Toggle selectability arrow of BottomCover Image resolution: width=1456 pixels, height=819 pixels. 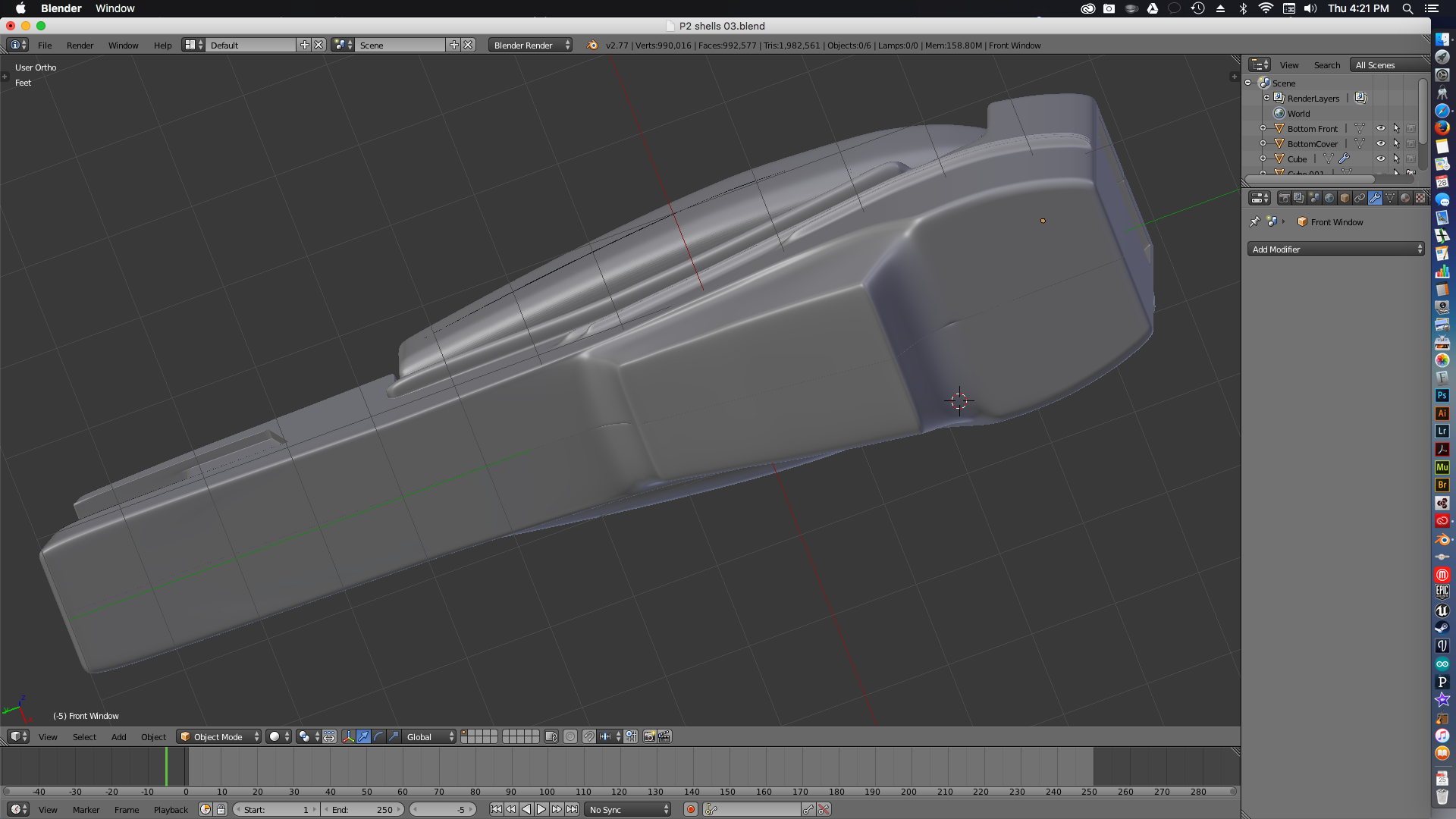coord(1396,143)
